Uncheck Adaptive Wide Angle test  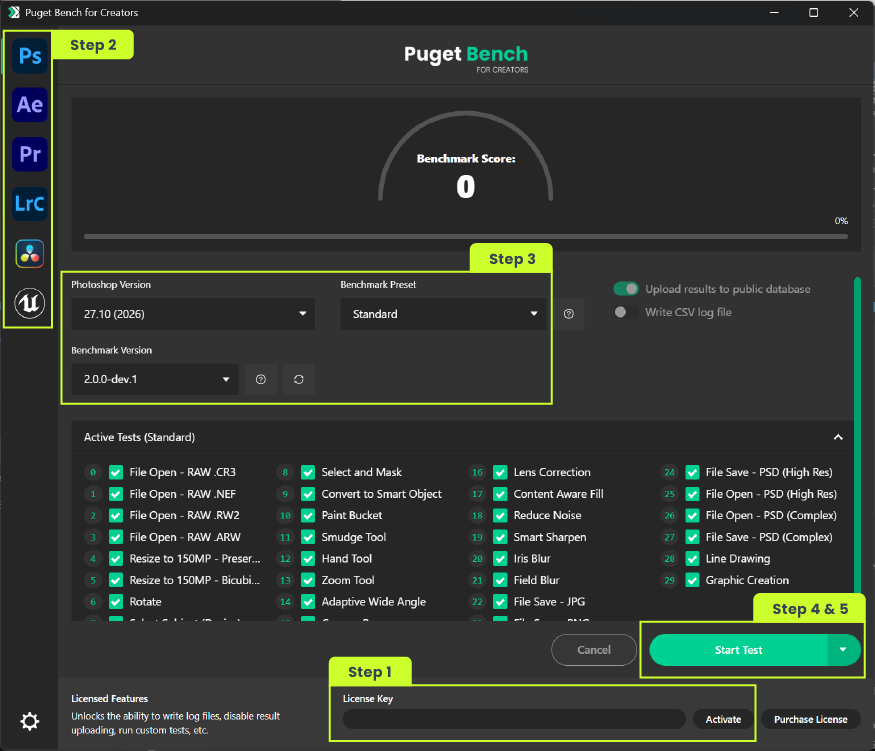pyautogui.click(x=308, y=602)
